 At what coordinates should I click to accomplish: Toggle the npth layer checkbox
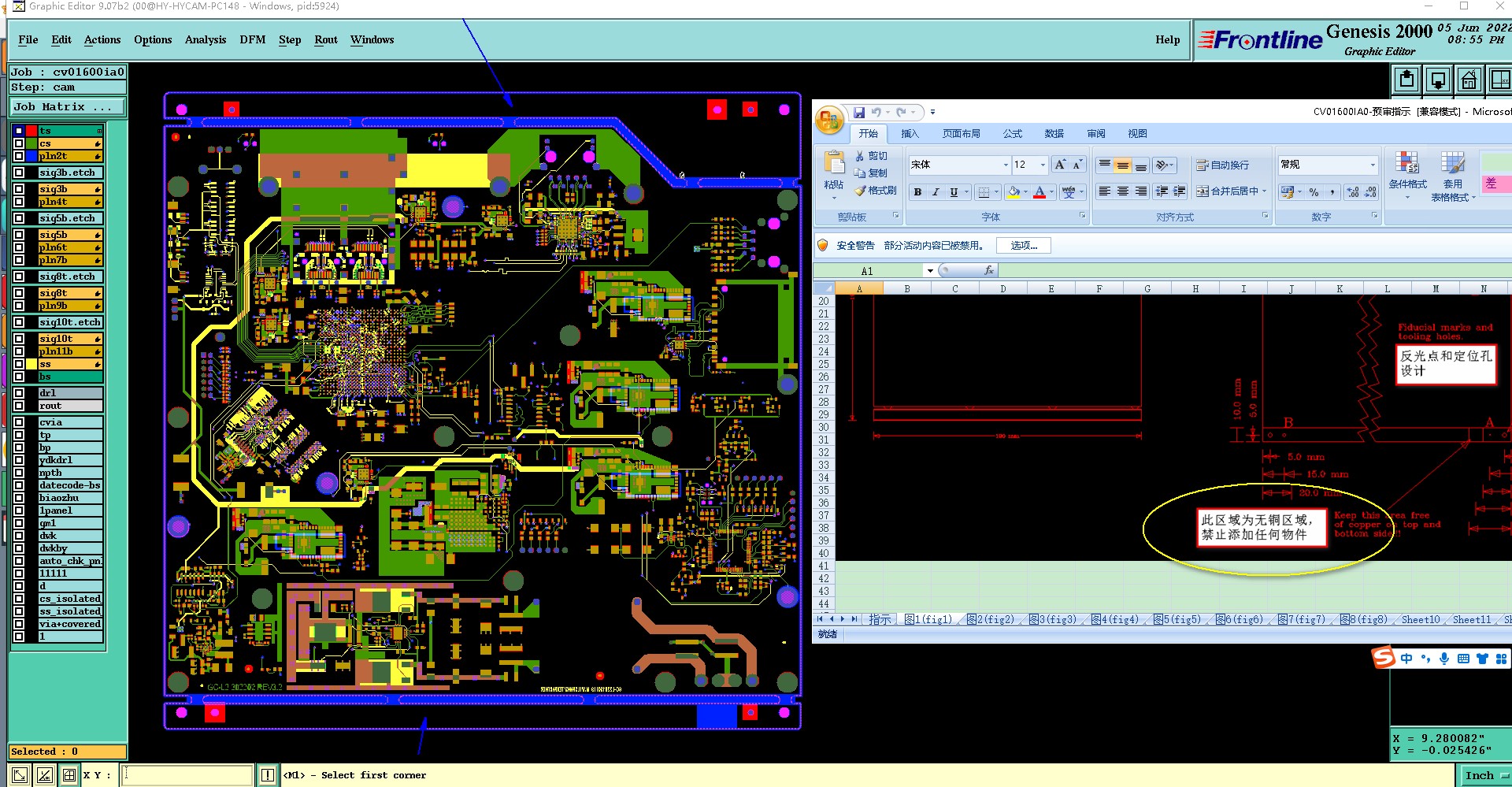pos(18,473)
